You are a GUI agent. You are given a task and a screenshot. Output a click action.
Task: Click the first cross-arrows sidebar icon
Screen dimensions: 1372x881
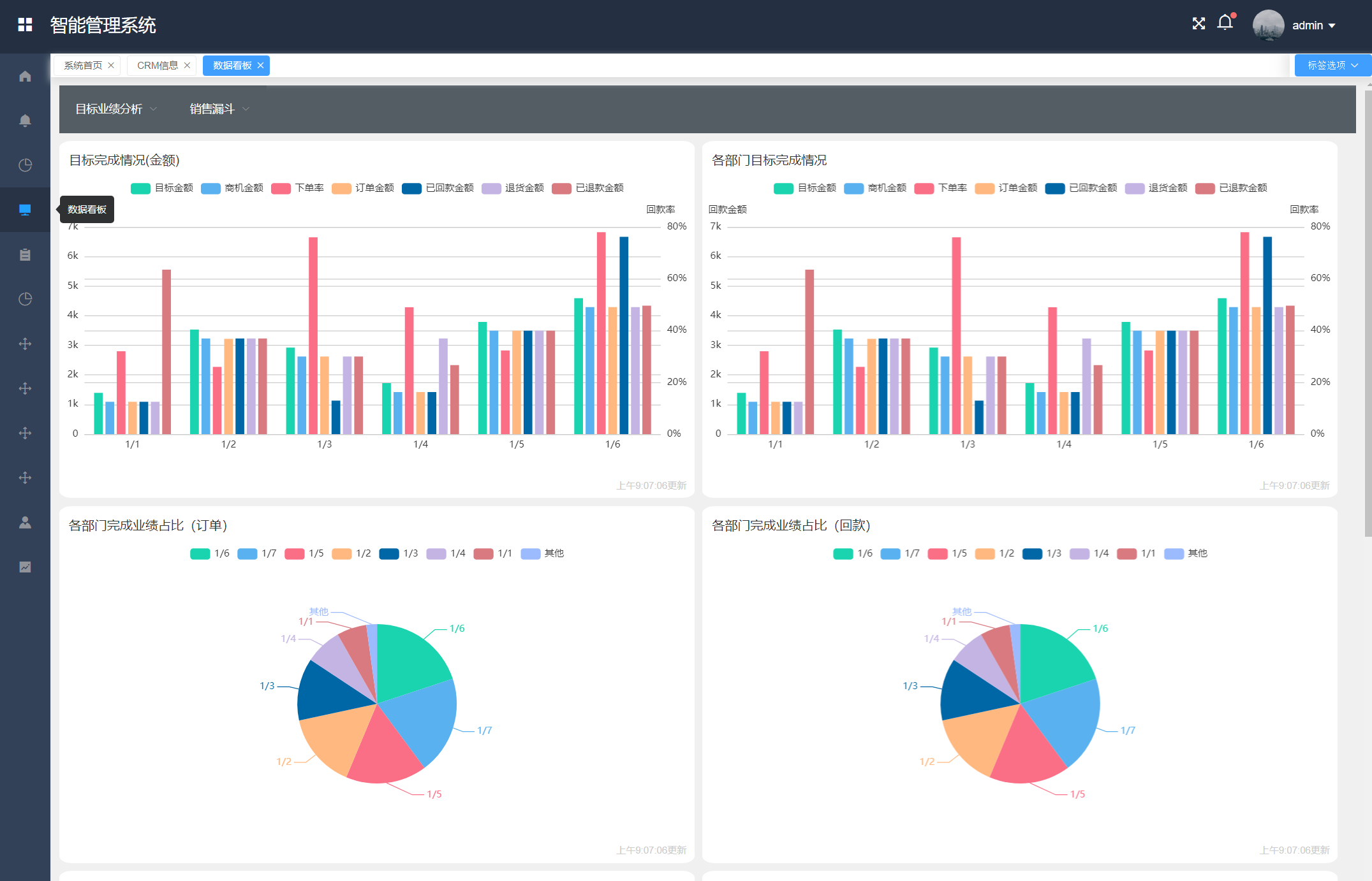[x=25, y=344]
